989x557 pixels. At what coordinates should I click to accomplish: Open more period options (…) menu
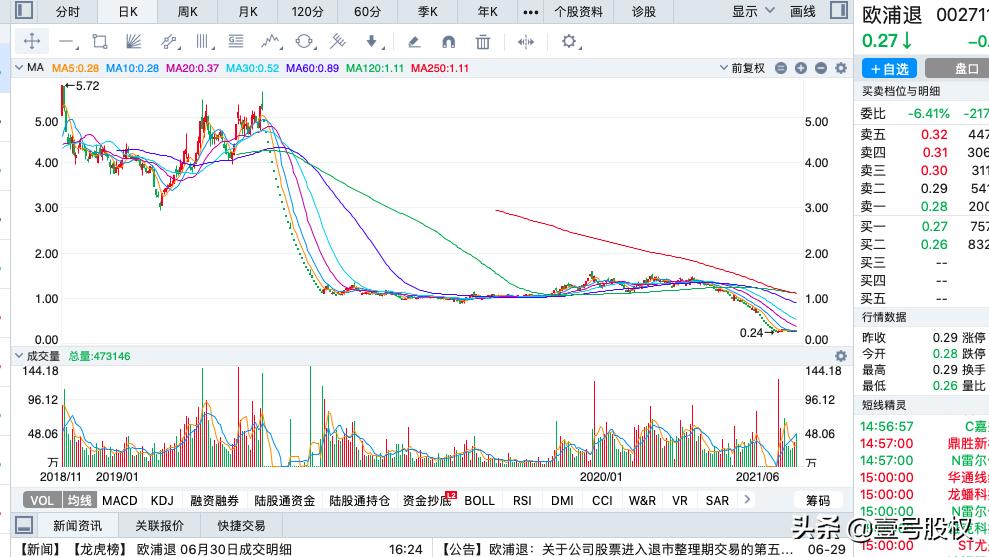531,11
